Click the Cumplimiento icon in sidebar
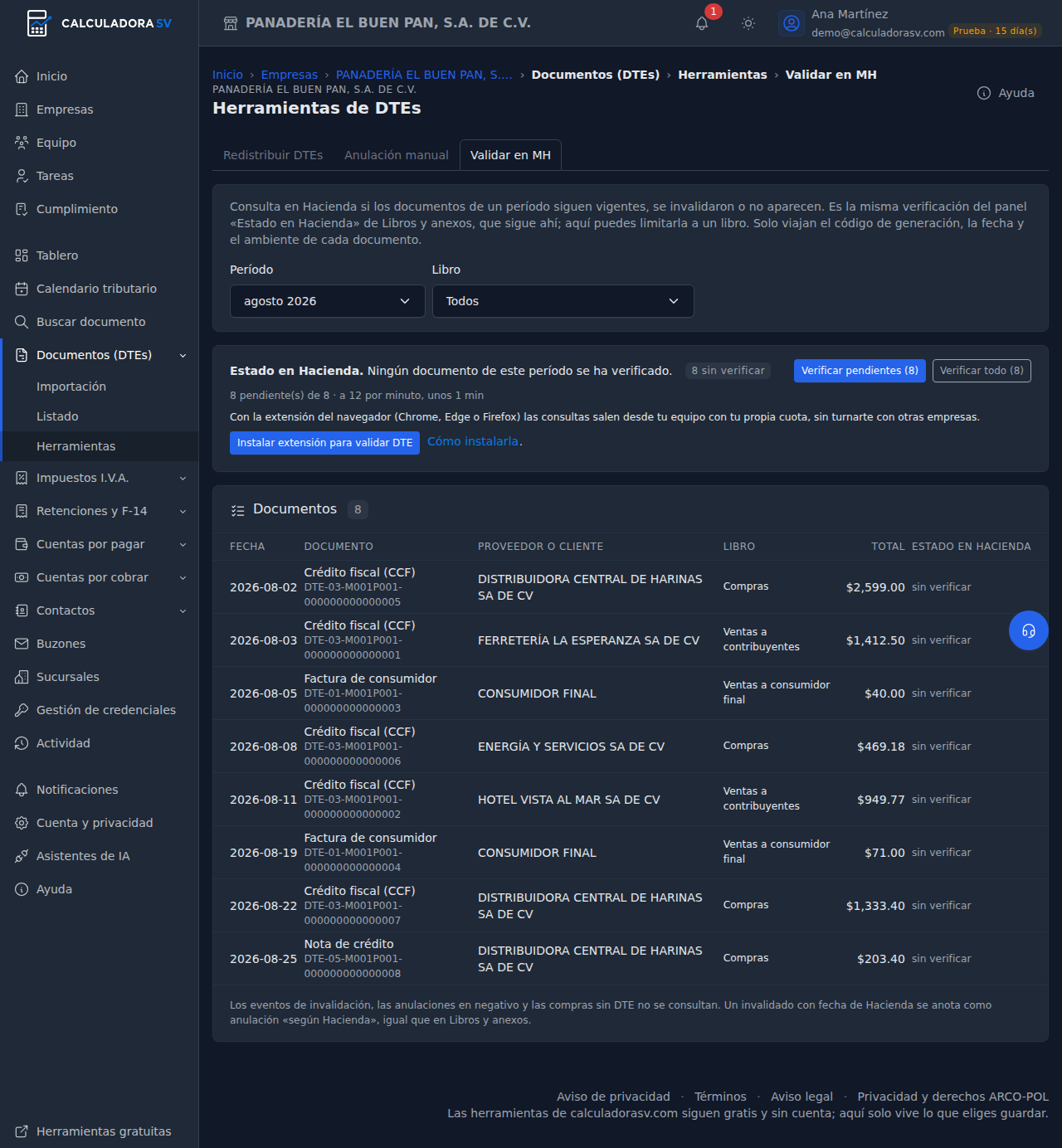This screenshot has width=1062, height=1148. (x=22, y=209)
